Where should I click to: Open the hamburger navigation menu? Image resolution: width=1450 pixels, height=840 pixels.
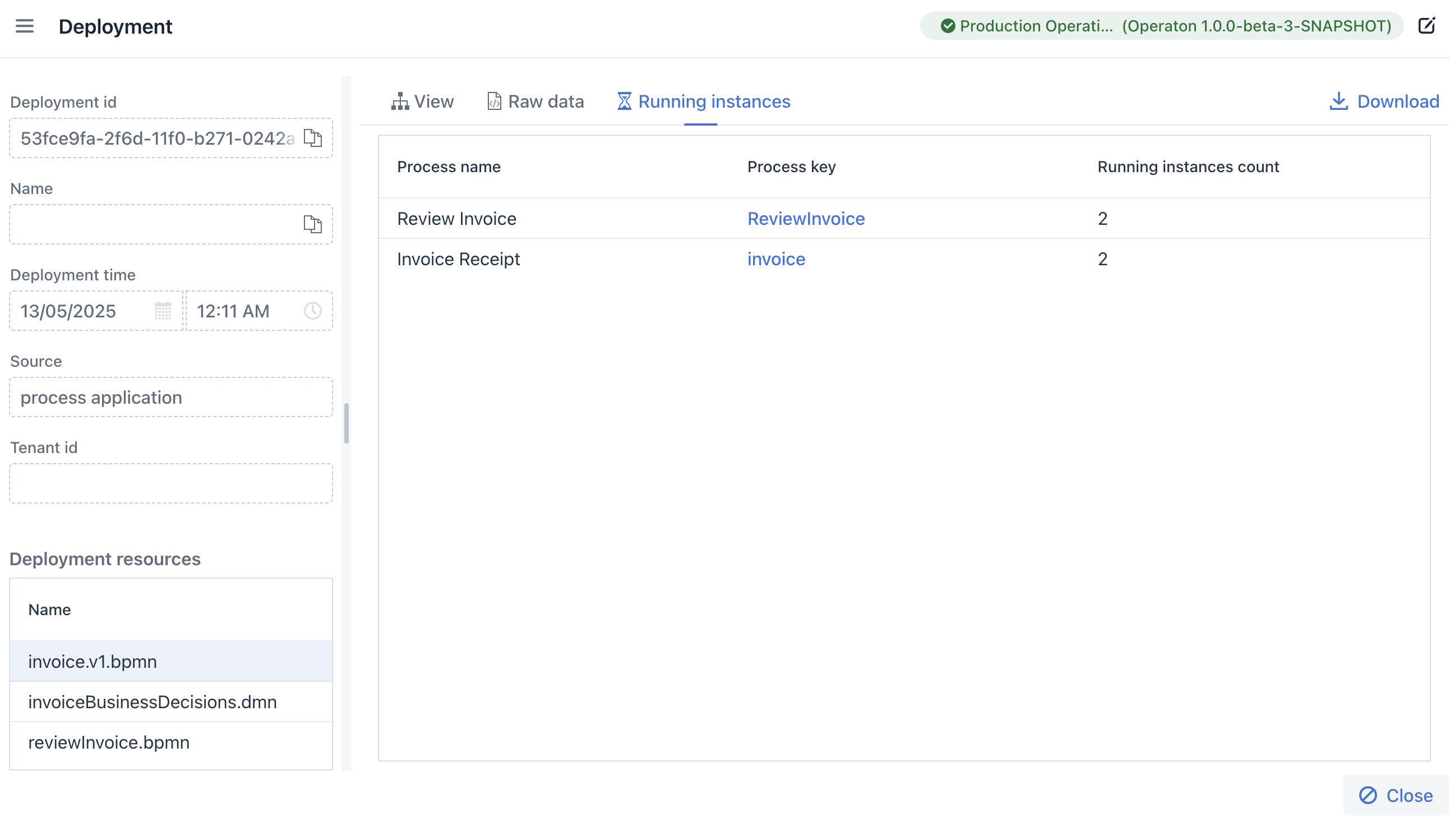[x=24, y=26]
